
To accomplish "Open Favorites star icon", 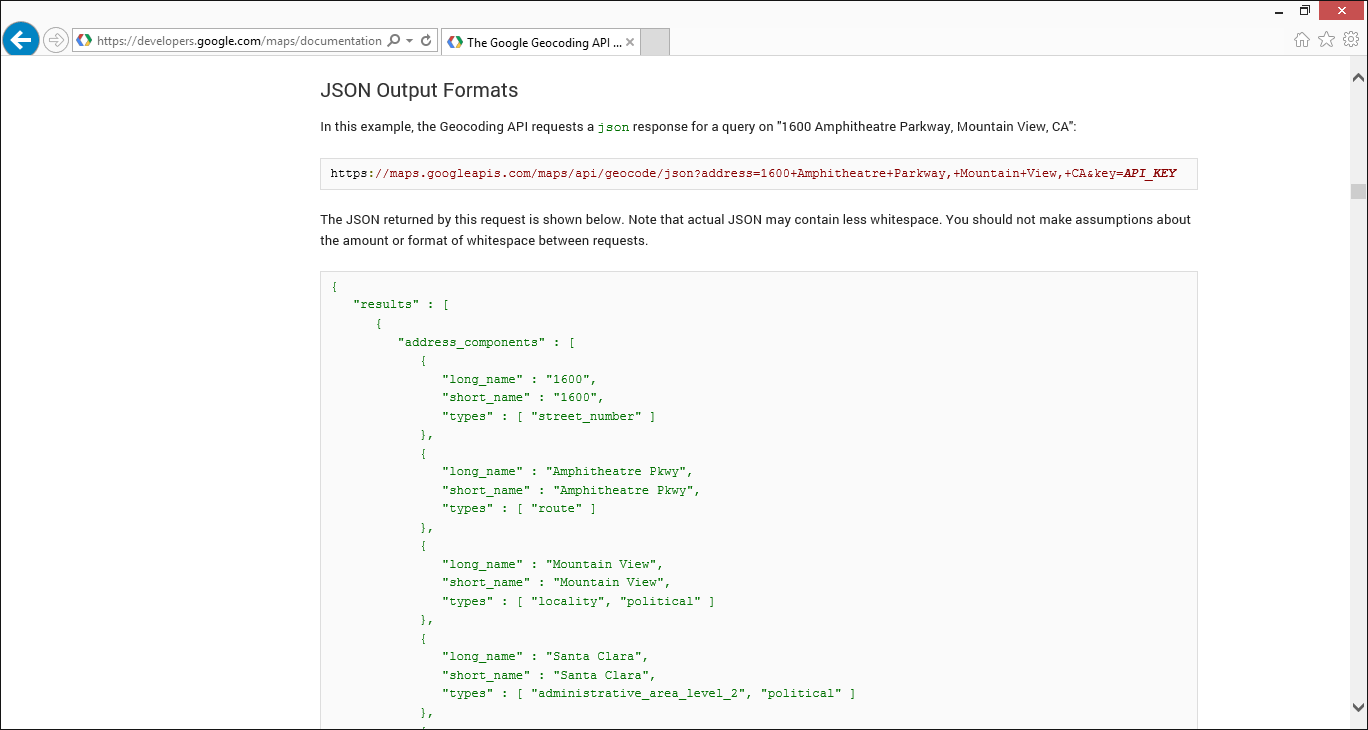I will [x=1326, y=40].
